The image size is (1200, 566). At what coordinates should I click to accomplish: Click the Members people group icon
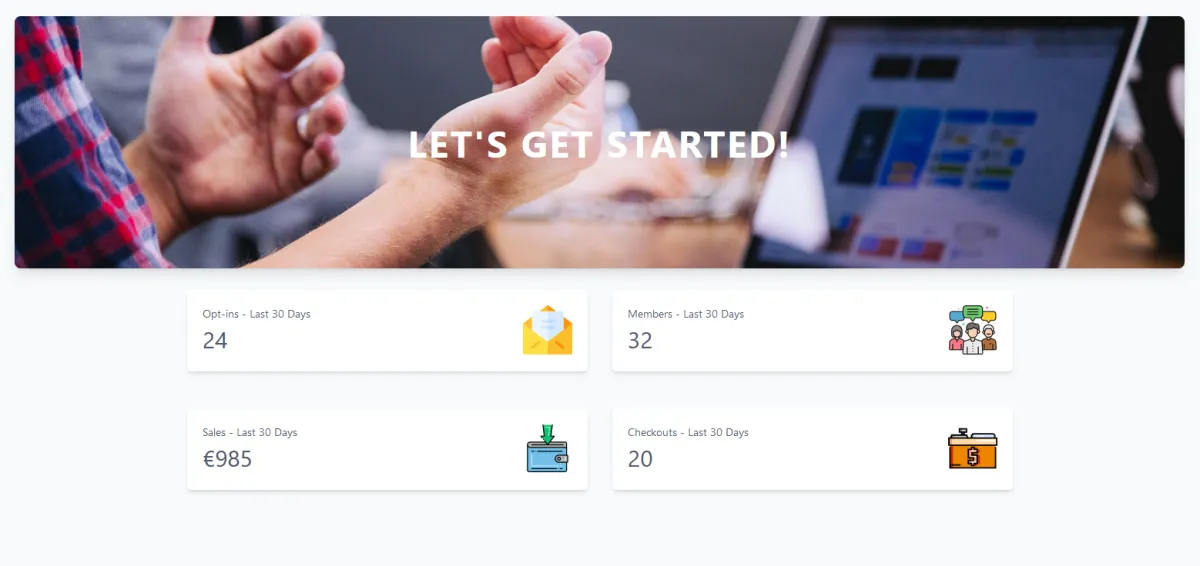point(972,330)
